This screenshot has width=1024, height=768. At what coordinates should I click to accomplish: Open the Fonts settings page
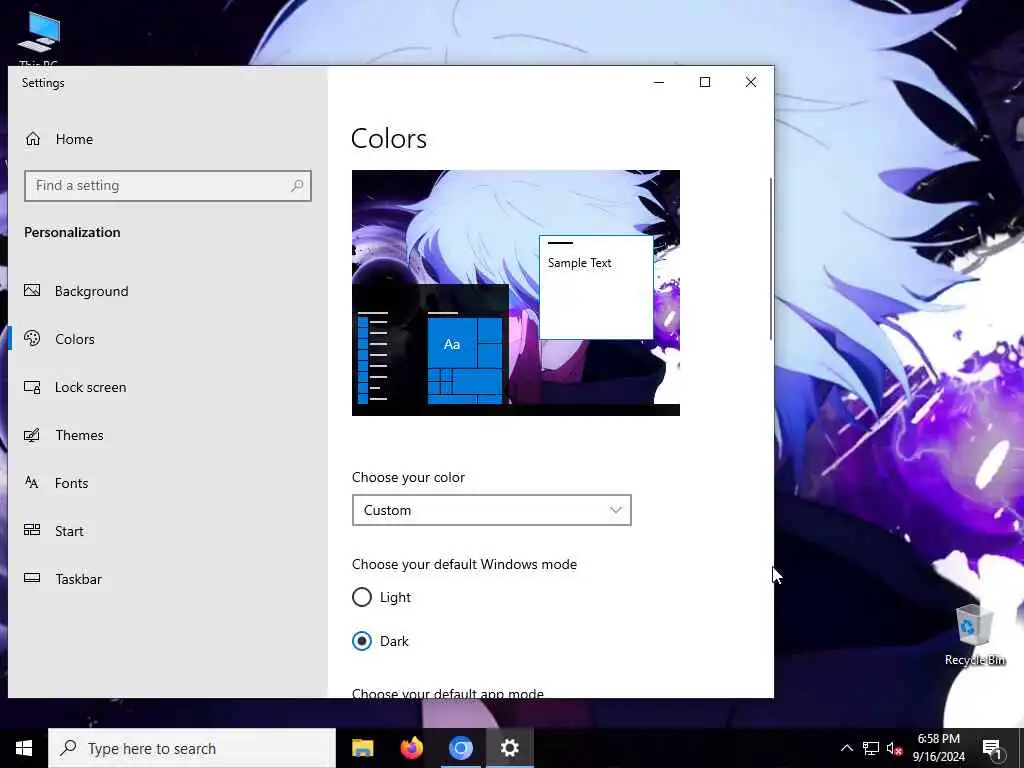(x=168, y=483)
